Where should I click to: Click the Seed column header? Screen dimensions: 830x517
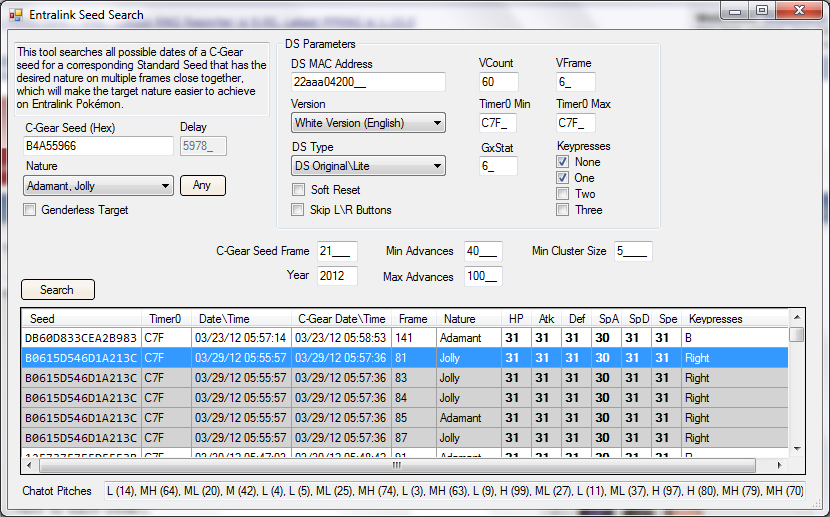(x=82, y=319)
